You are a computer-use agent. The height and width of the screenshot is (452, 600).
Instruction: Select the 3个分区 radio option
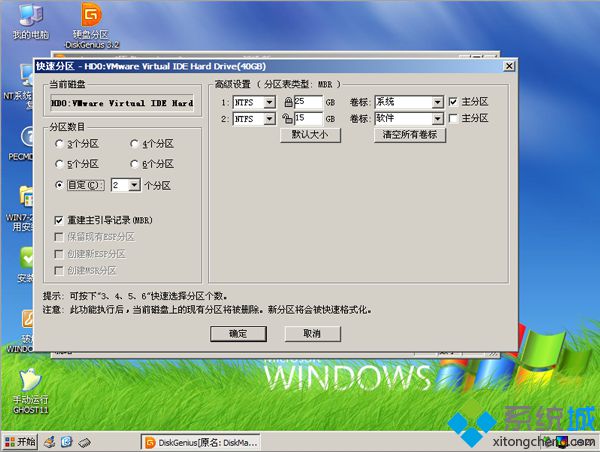point(60,144)
